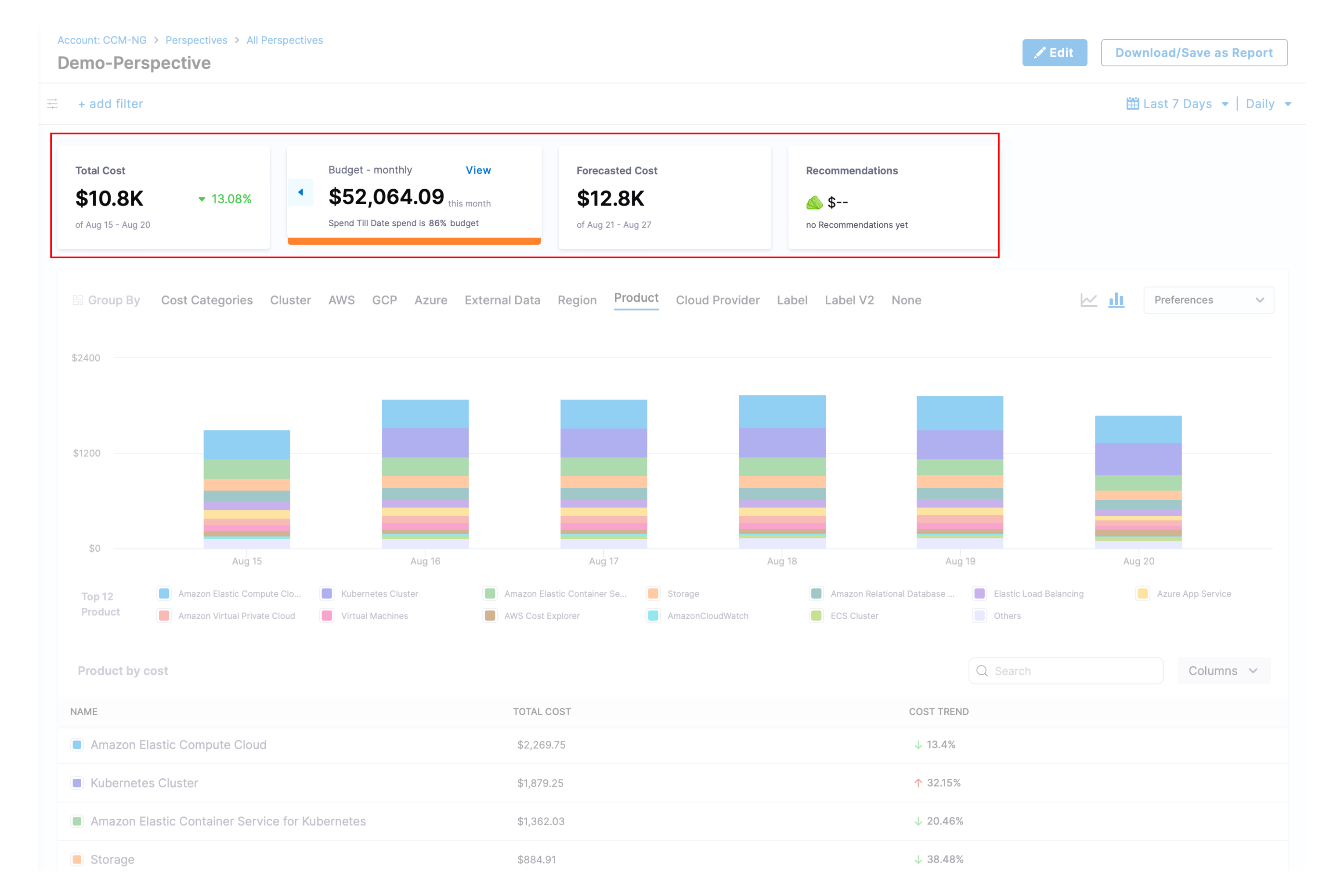This screenshot has height=896, width=1344.
Task: Click the Edit button
Action: 1054,53
